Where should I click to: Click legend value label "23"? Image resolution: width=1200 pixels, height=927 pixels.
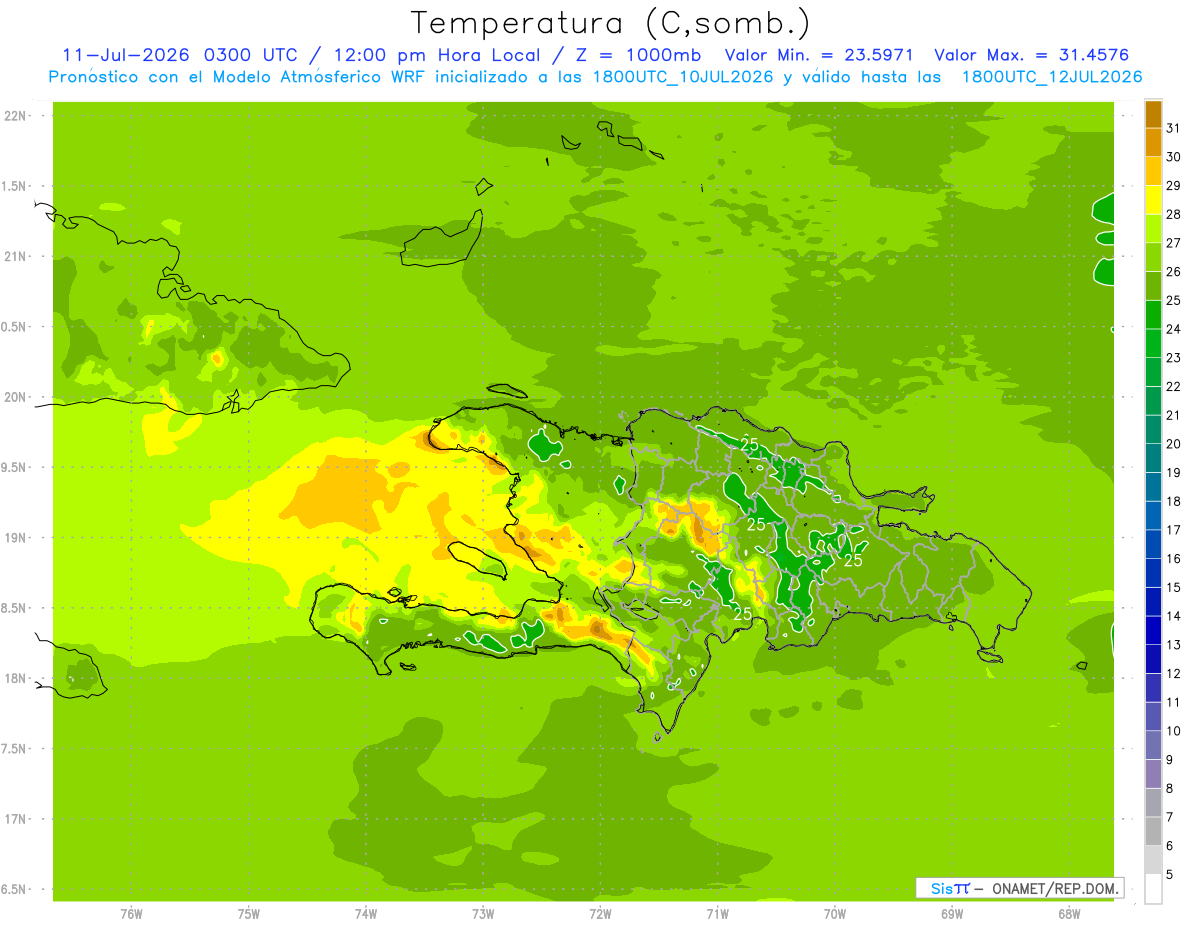(x=1174, y=357)
